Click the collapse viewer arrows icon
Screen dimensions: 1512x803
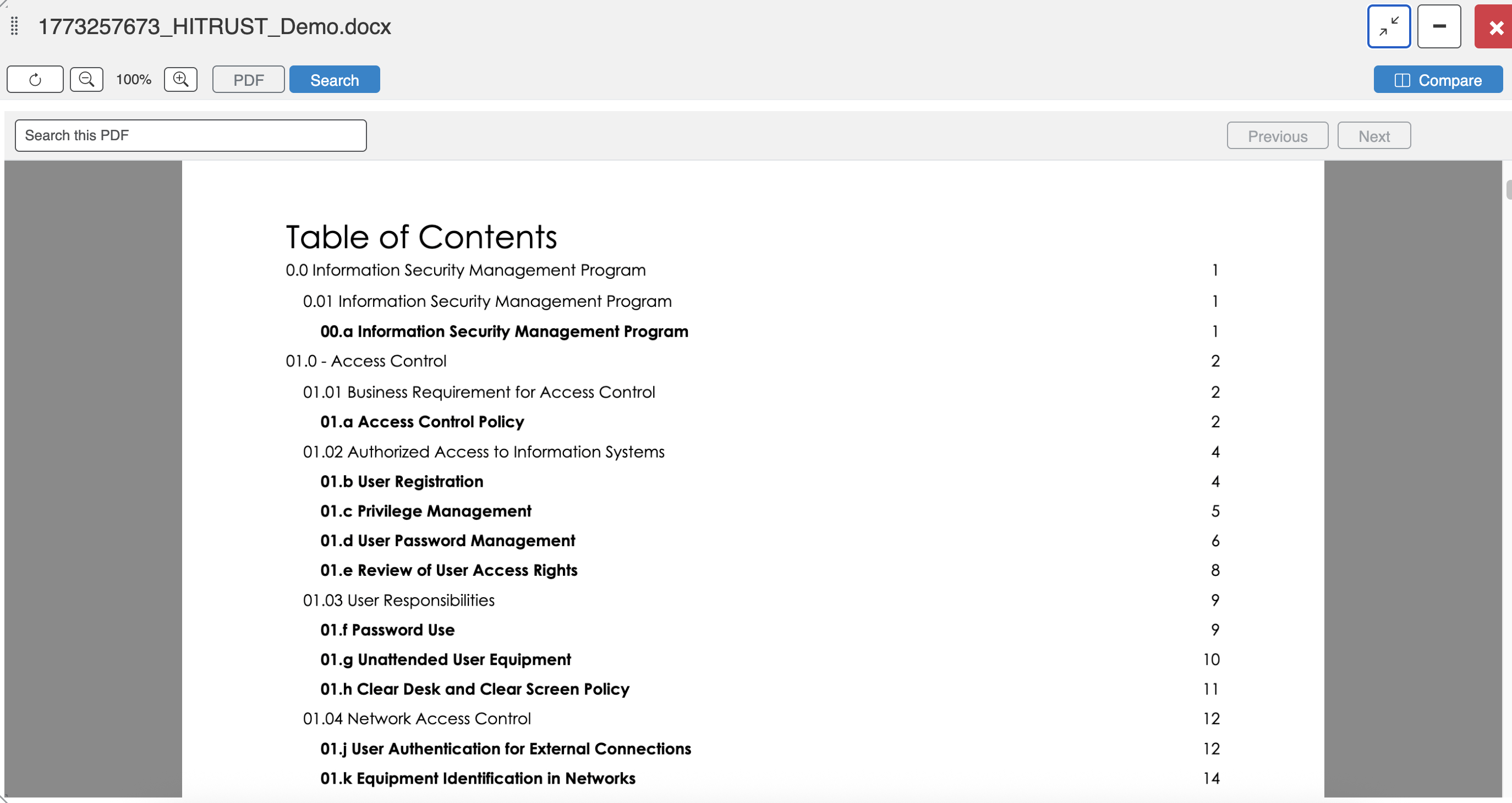tap(1389, 26)
